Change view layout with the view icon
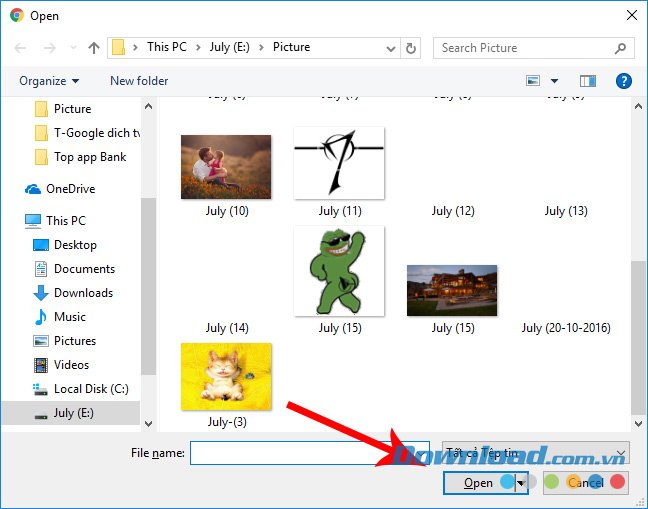The height and width of the screenshot is (509, 648). click(533, 81)
